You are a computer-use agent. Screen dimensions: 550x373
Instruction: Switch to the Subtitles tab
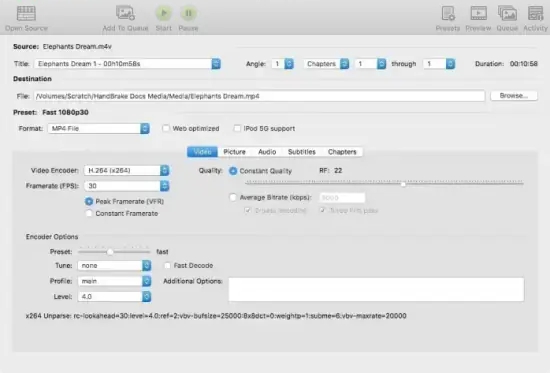(x=302, y=152)
